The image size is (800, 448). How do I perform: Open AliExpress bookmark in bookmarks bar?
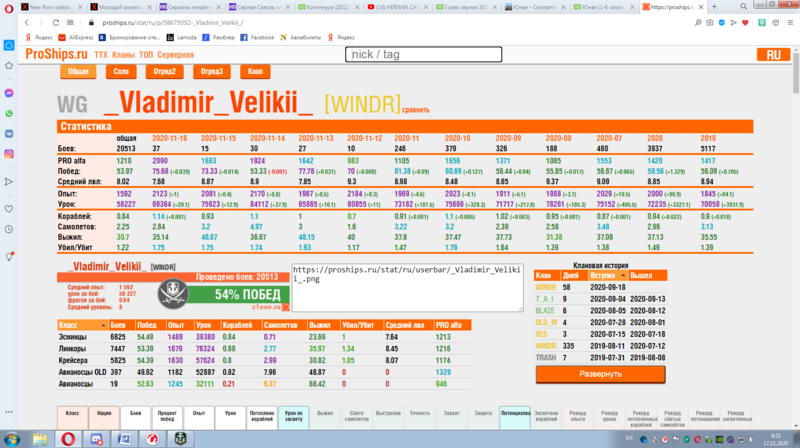pyautogui.click(x=76, y=37)
